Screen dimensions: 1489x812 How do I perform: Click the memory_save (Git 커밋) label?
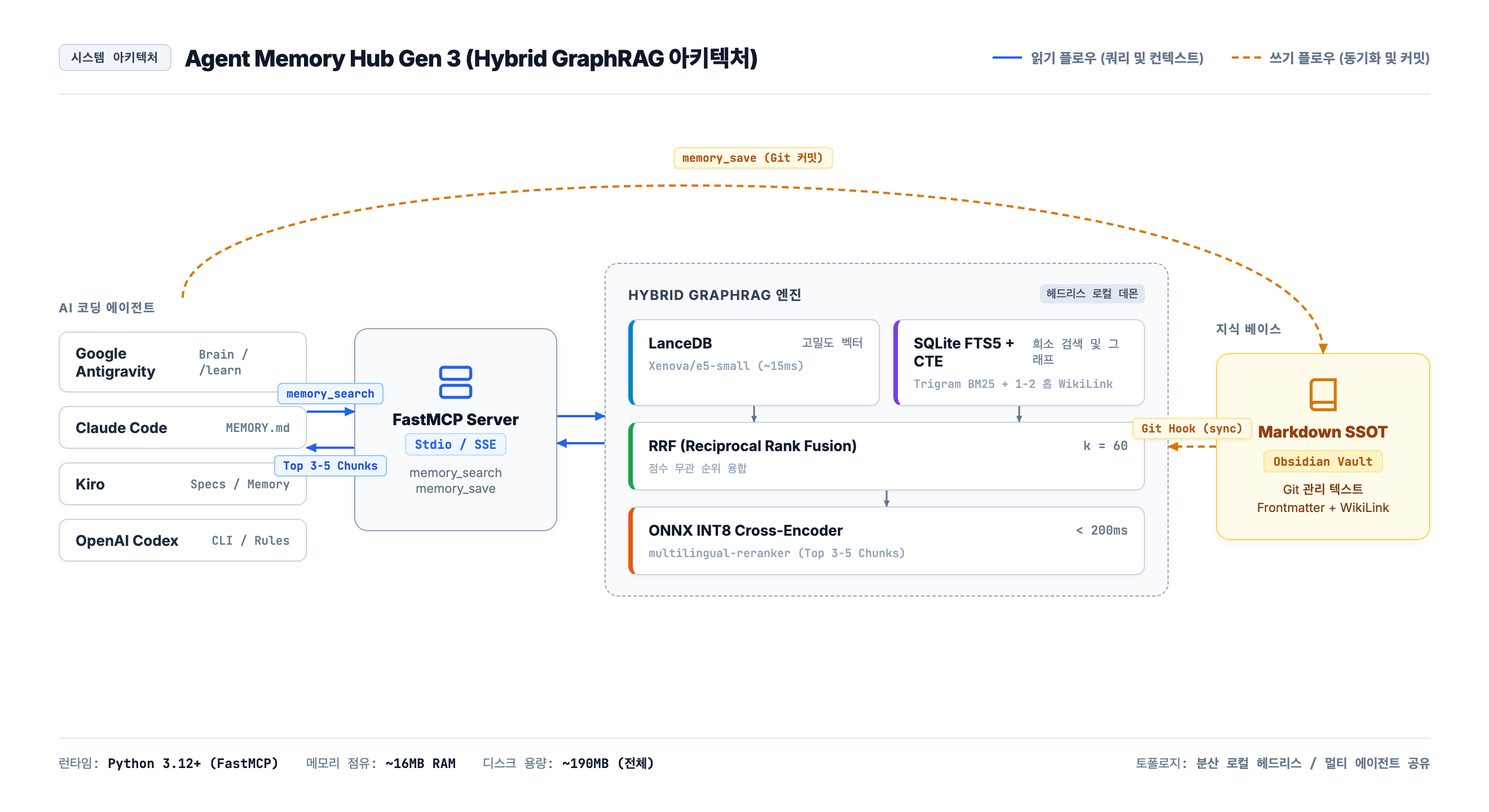coord(752,158)
